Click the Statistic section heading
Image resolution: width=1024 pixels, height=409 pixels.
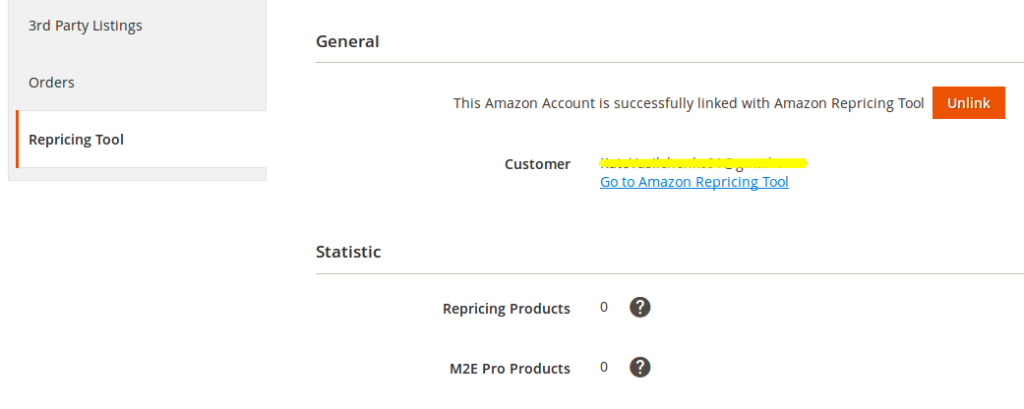pos(348,252)
